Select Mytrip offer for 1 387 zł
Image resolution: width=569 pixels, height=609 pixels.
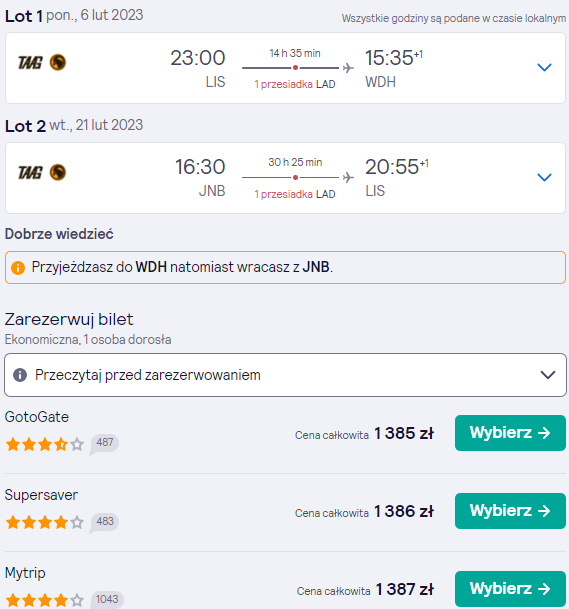510,589
